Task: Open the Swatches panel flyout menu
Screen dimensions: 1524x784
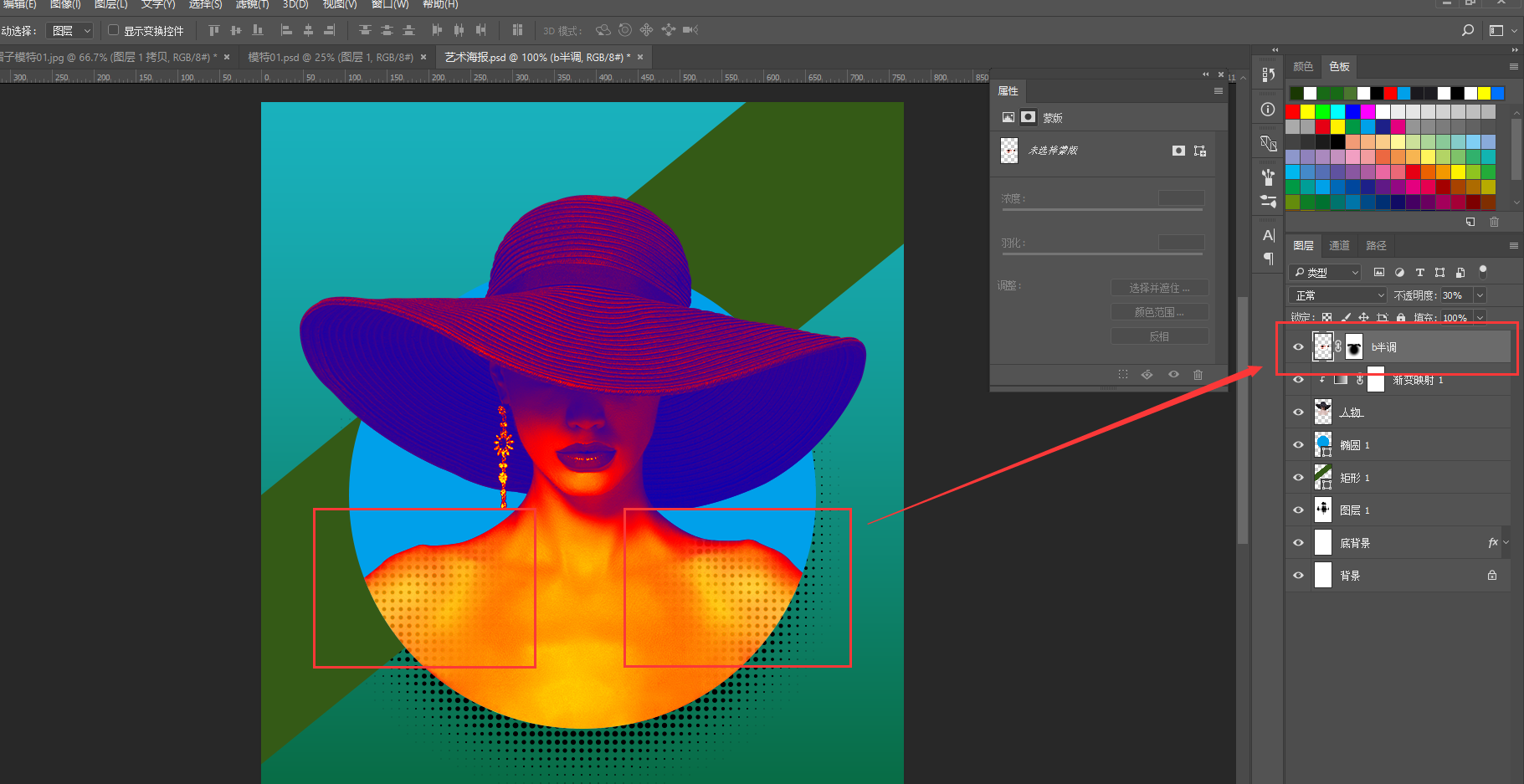Action: pyautogui.click(x=1513, y=67)
